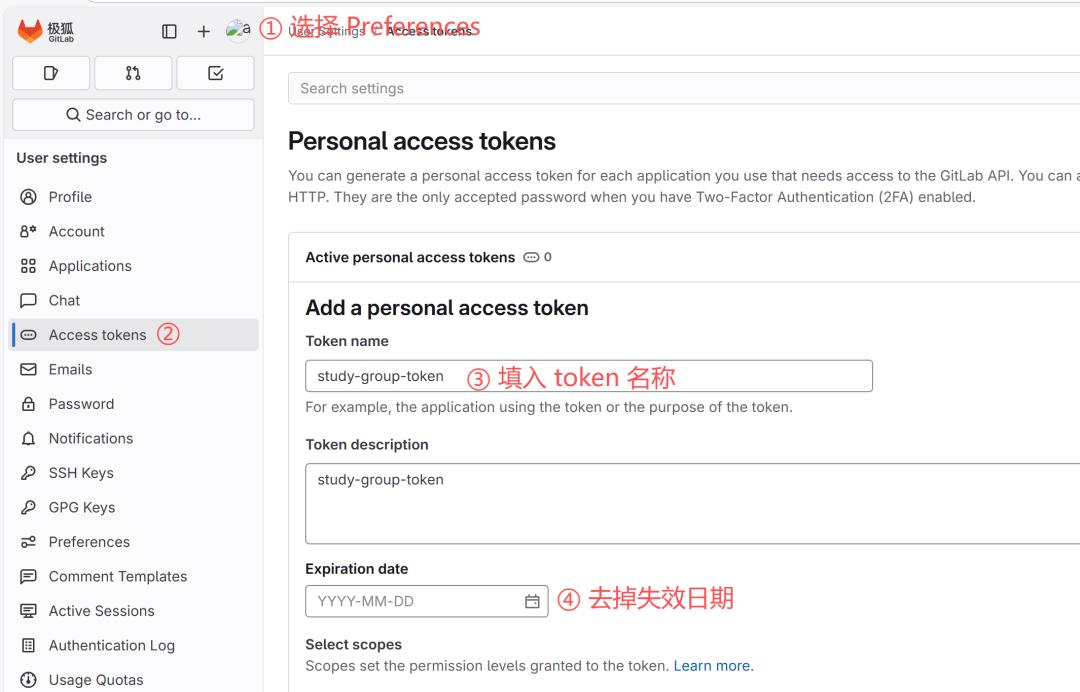Click the to-do list checkmark icon
The height and width of the screenshot is (692, 1080).
click(215, 72)
